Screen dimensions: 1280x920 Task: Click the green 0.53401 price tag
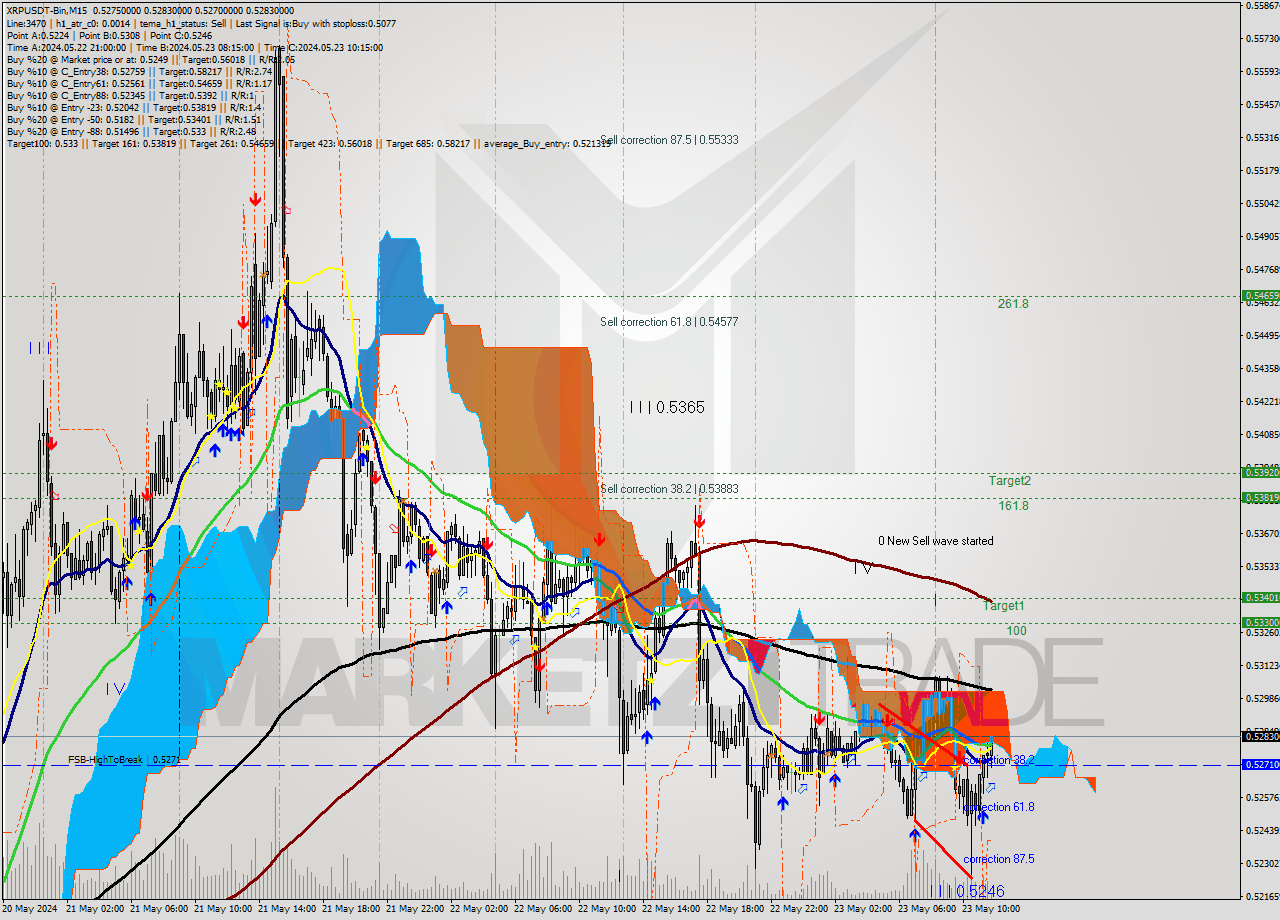pyautogui.click(x=1260, y=597)
